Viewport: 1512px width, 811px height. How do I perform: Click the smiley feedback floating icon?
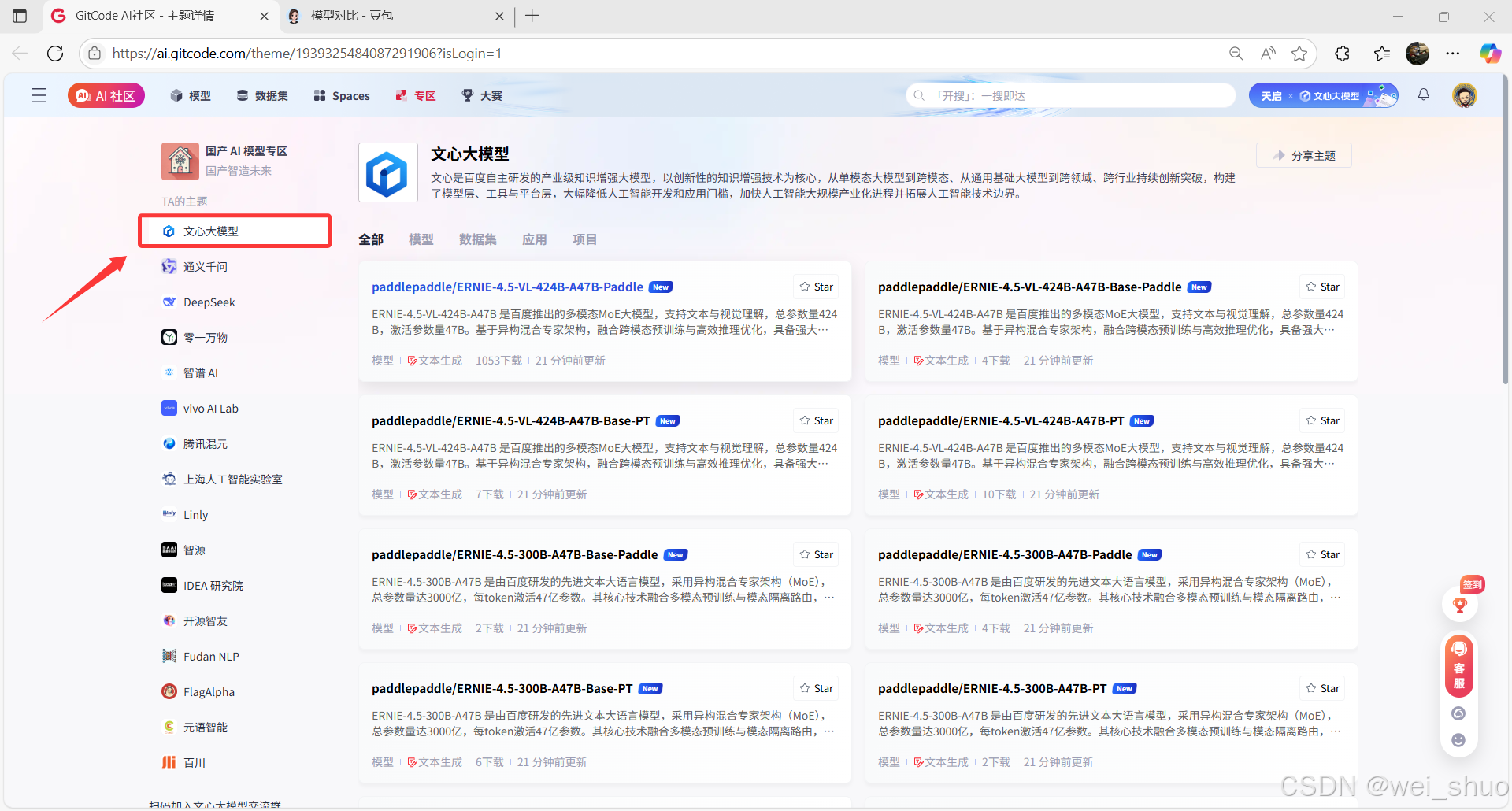pyautogui.click(x=1458, y=740)
